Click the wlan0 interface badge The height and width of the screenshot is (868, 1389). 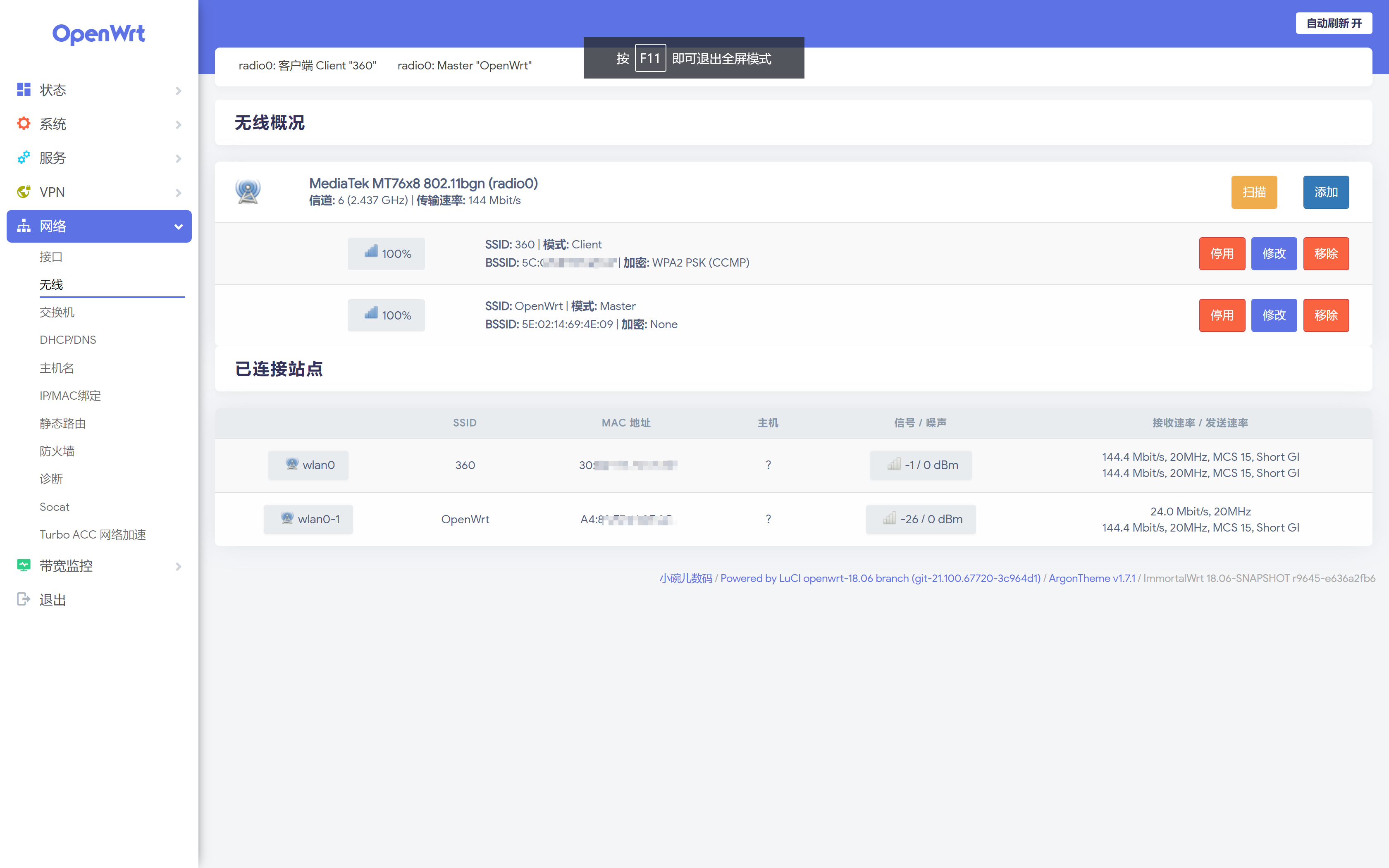(308, 465)
